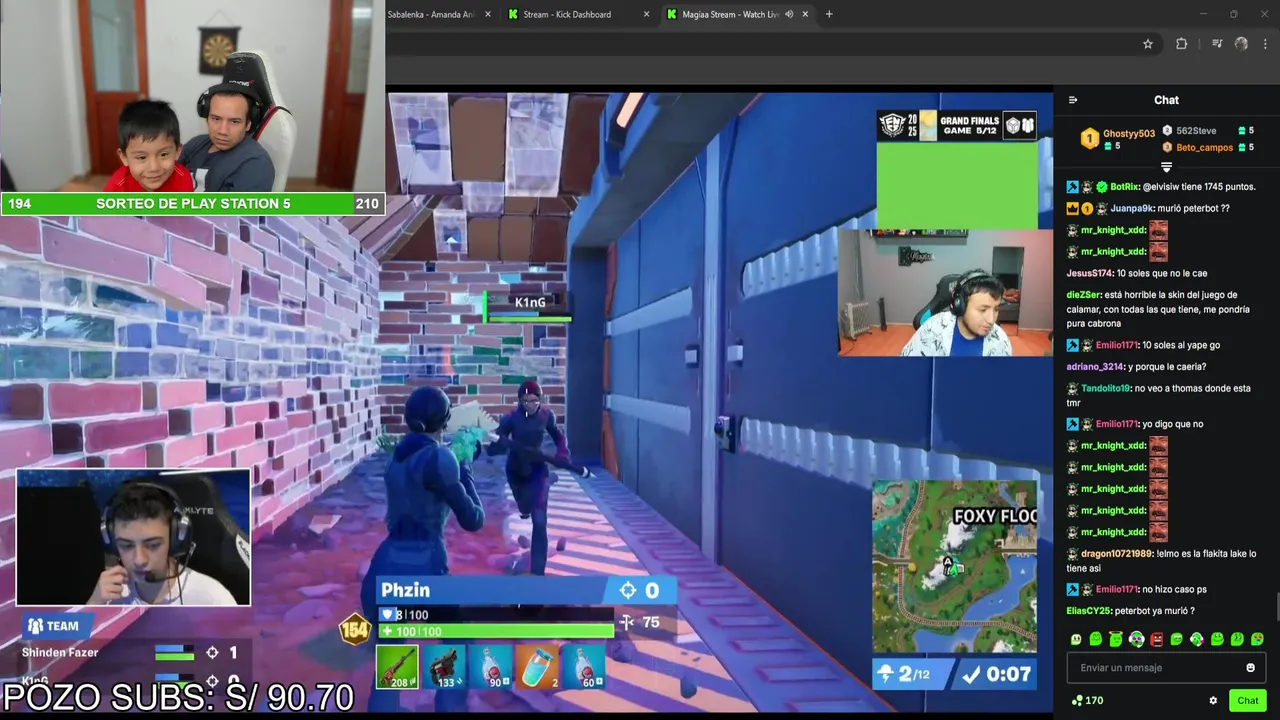
Task: Switch to Stream - Kick Dashboard tab
Action: (566, 14)
